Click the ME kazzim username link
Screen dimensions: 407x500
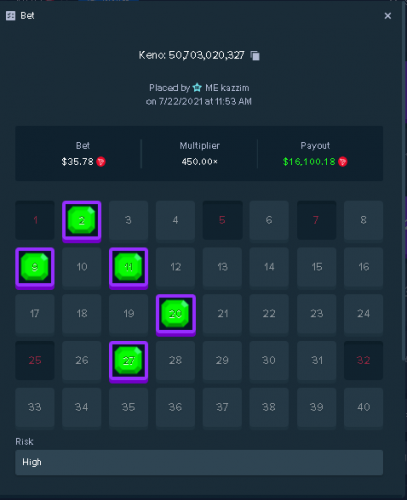(227, 88)
